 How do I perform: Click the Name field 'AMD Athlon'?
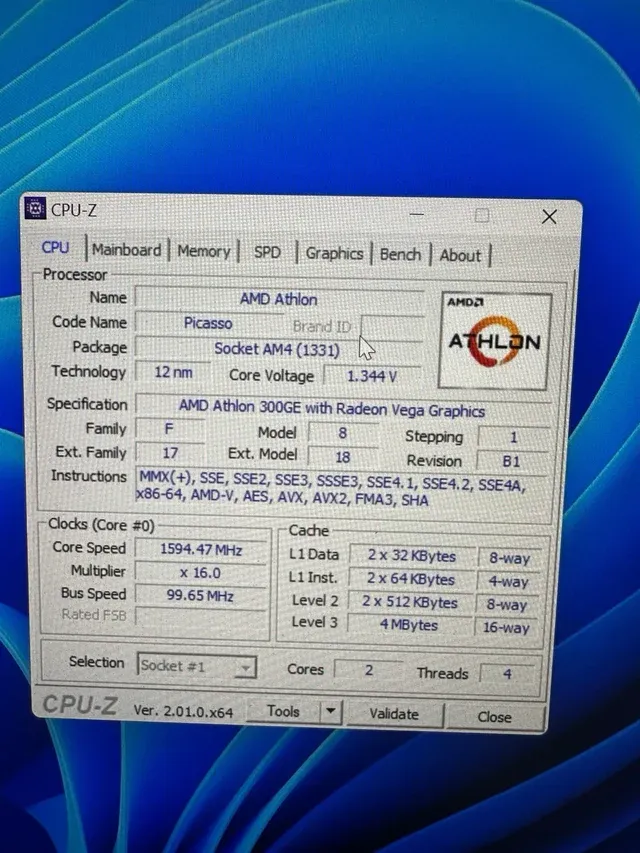[x=279, y=299]
